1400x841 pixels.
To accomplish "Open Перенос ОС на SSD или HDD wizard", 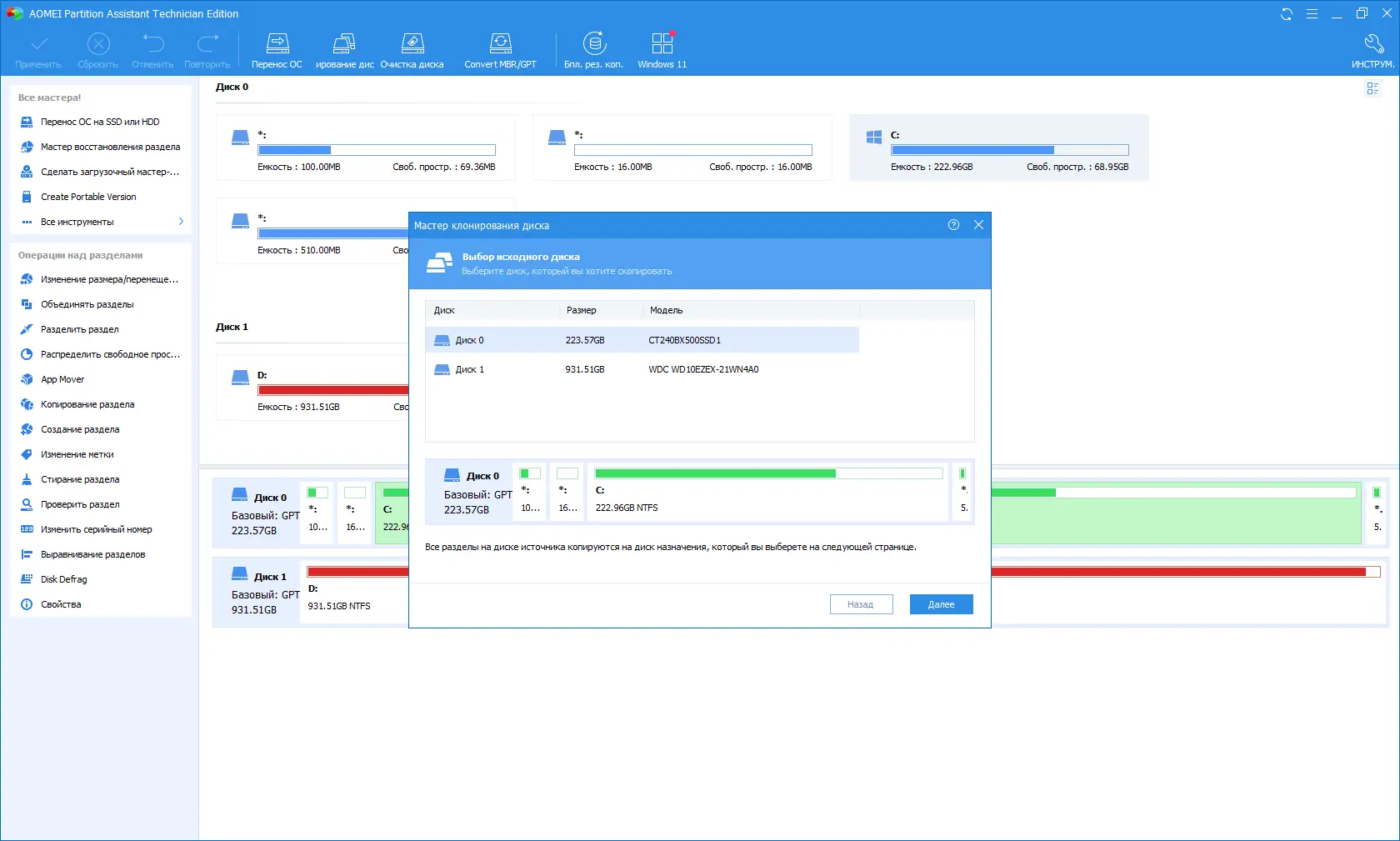I will click(x=100, y=122).
